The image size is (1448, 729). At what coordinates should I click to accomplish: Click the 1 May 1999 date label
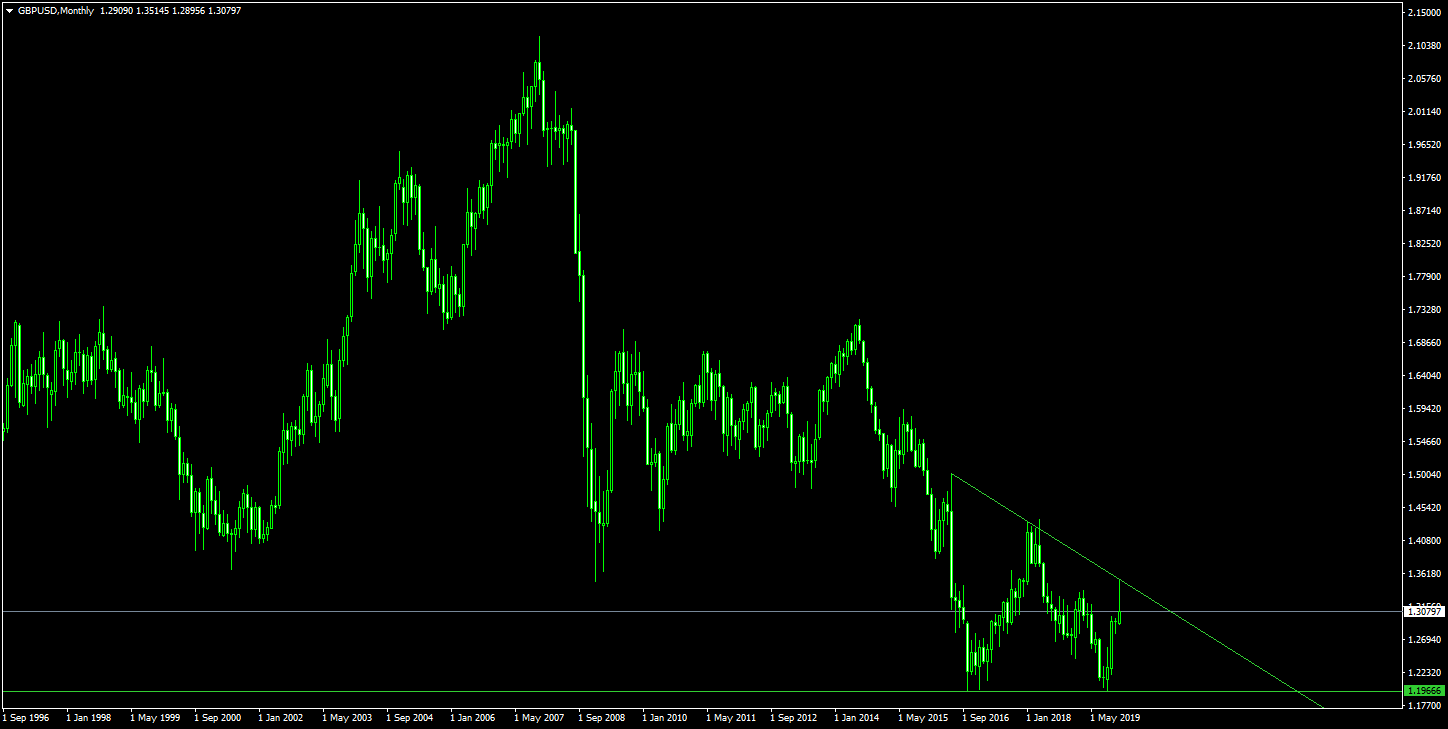155,718
